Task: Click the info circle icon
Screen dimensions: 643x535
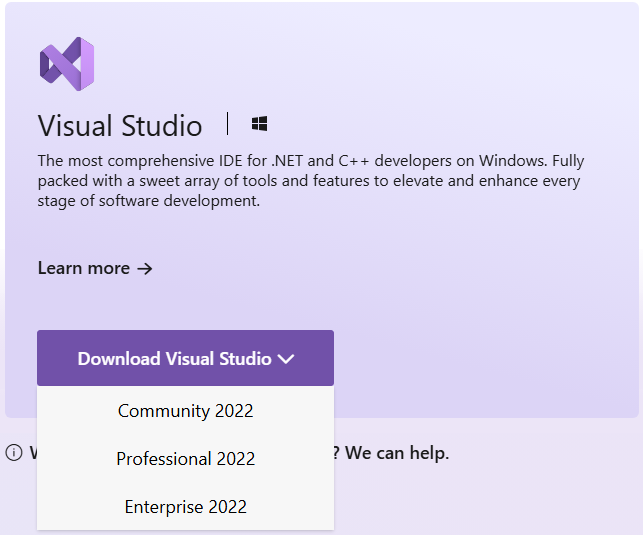Action: click(x=14, y=453)
